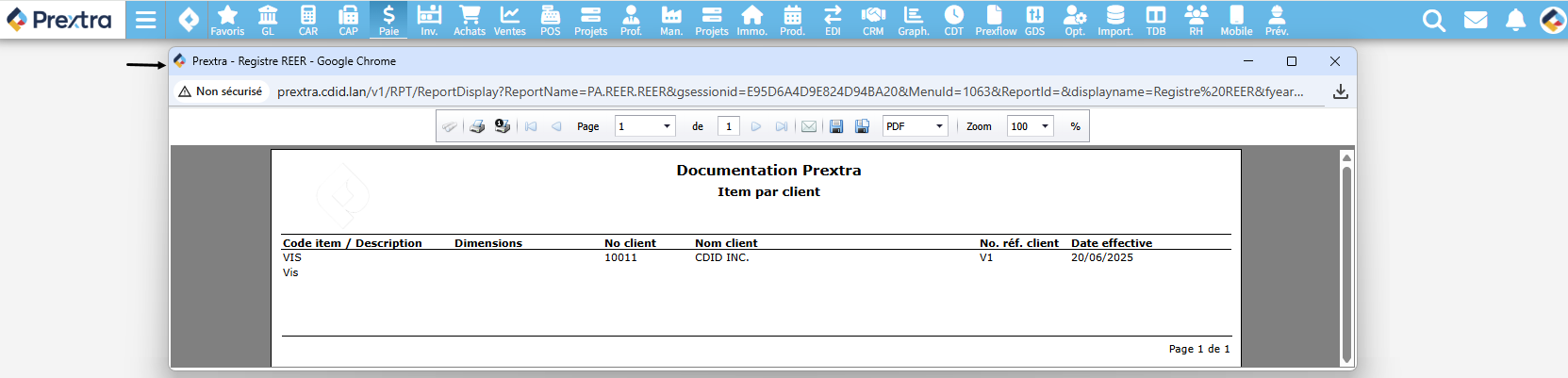Open the CRM handshake module

click(873, 19)
